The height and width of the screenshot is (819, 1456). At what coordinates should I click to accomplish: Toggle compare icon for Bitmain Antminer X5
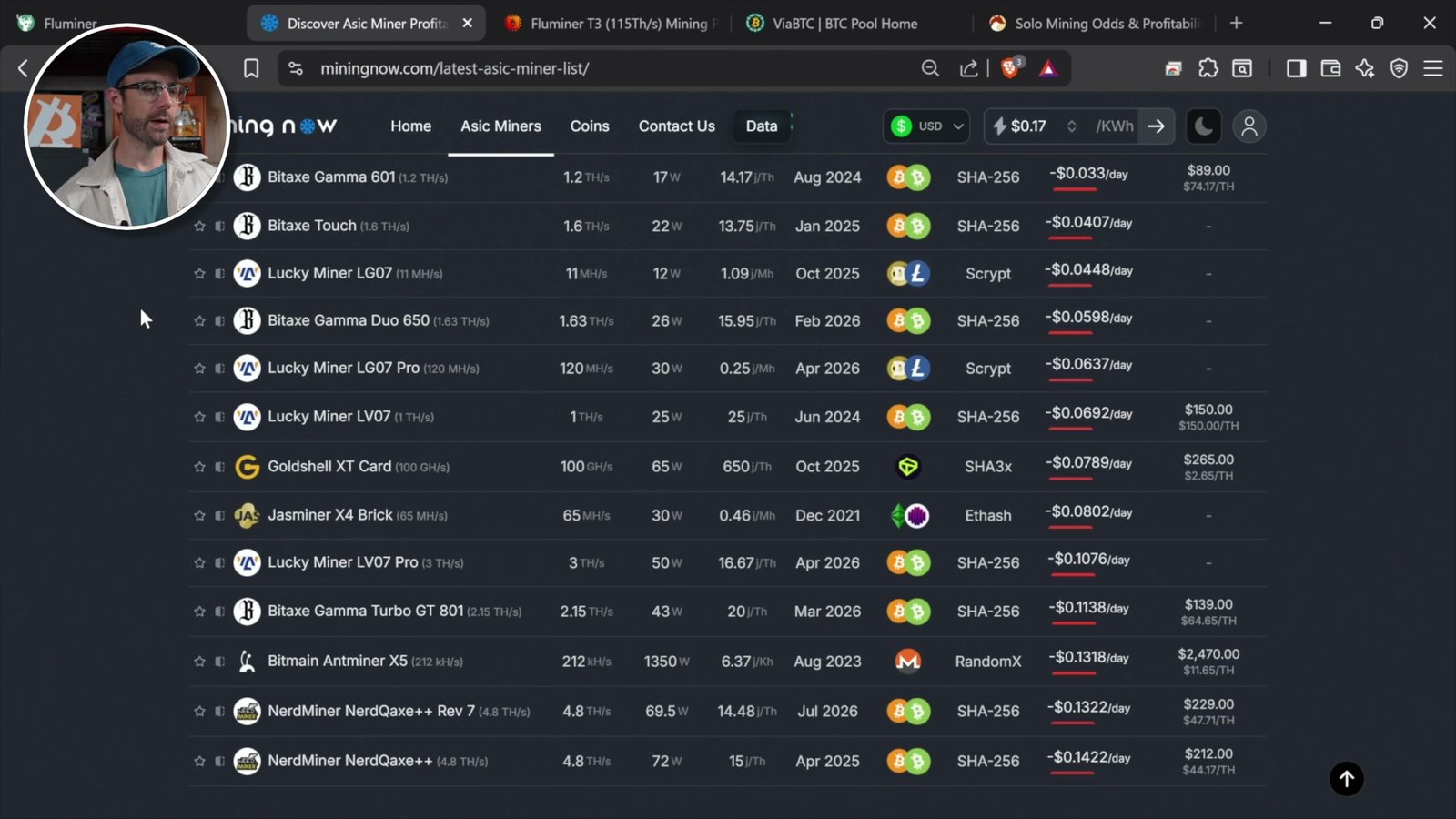tap(219, 662)
